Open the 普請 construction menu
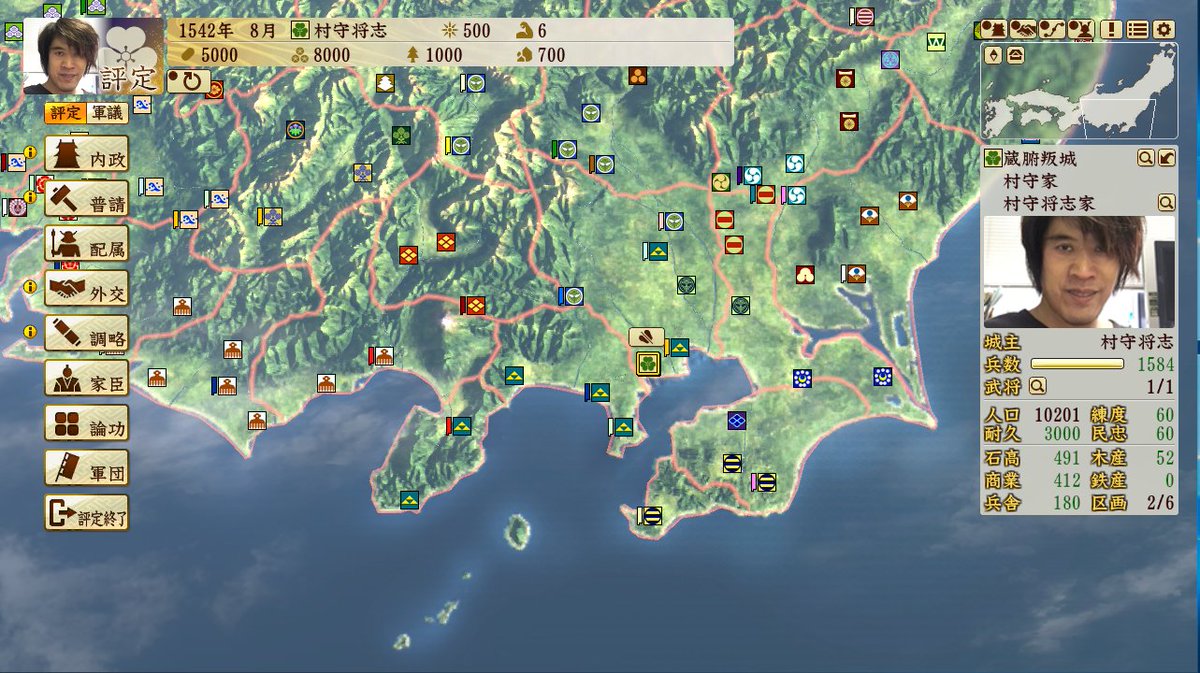This screenshot has height=673, width=1200. [87, 198]
